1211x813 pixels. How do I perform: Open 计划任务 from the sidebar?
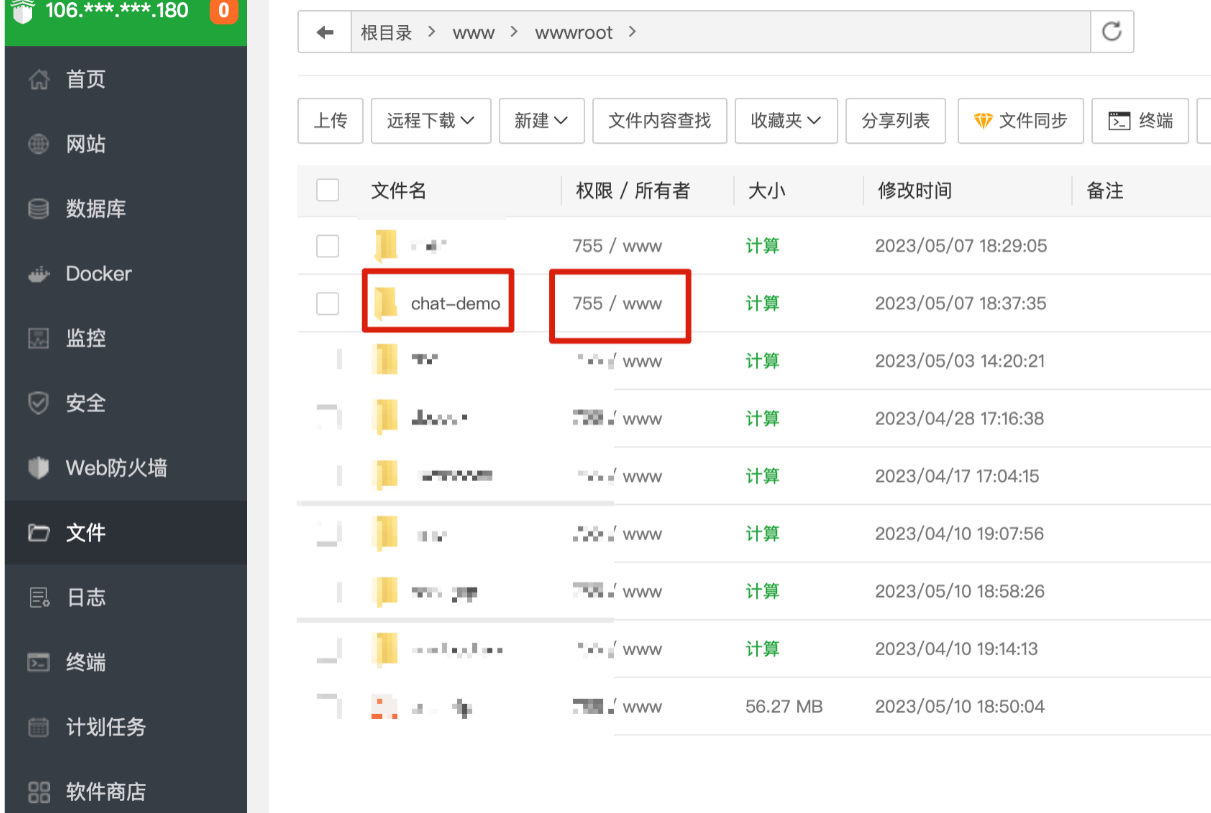(105, 727)
